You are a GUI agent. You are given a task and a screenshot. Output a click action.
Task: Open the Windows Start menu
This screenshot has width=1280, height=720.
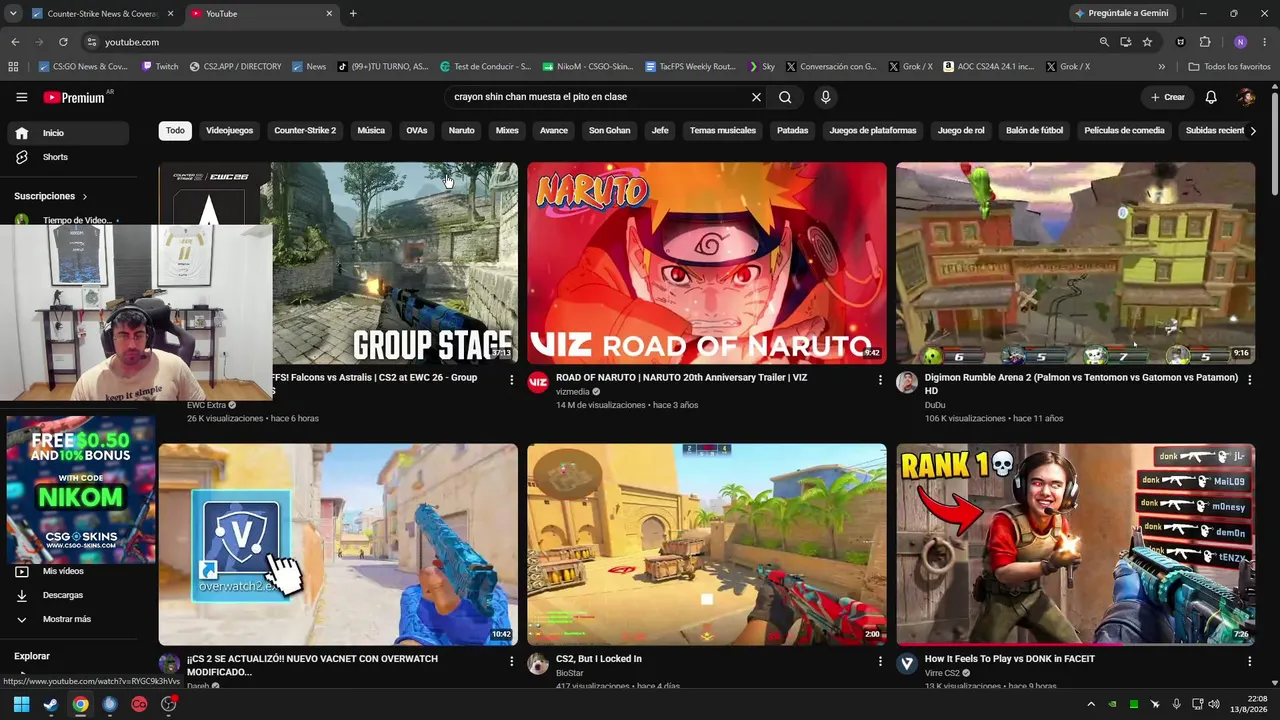coord(21,704)
